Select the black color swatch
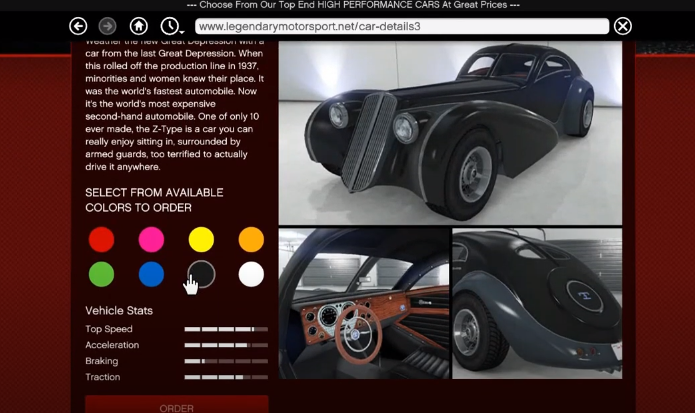Screen dimensions: 695x413 click(x=201, y=274)
